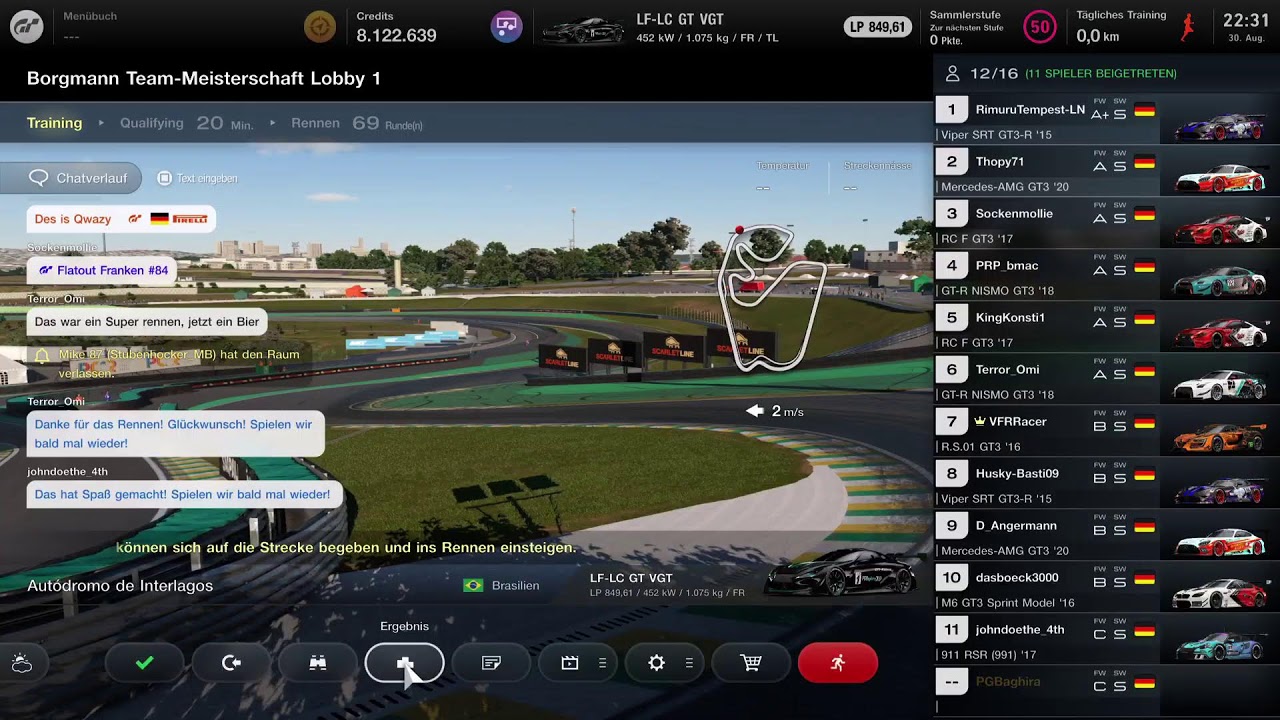
Task: Select player Terror_Omi in player list
Action: [x=1107, y=379]
